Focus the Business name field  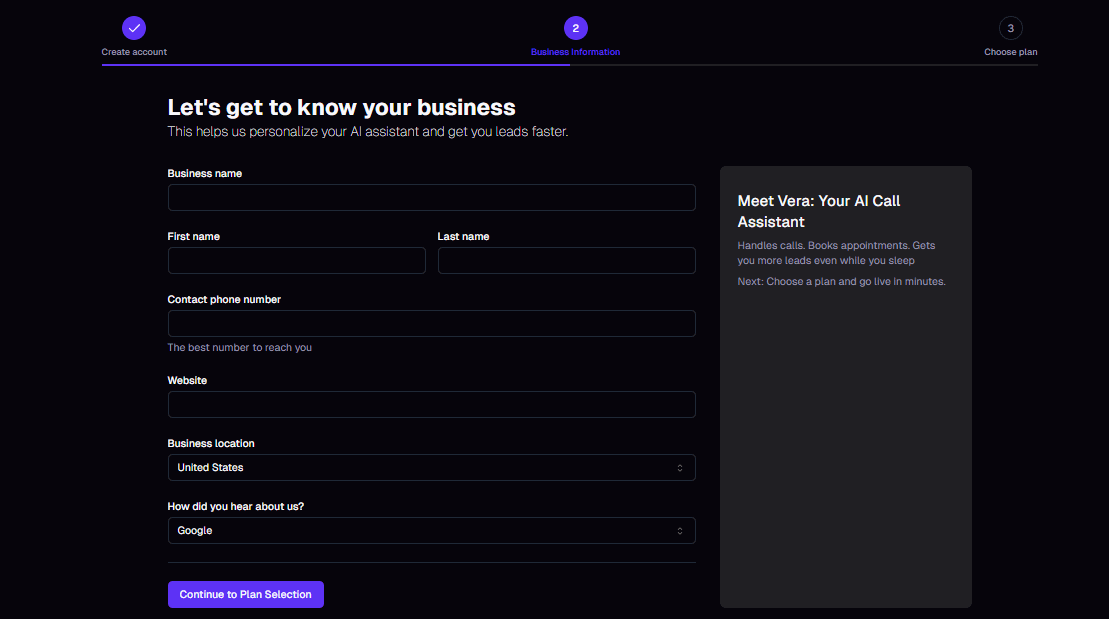pos(431,198)
